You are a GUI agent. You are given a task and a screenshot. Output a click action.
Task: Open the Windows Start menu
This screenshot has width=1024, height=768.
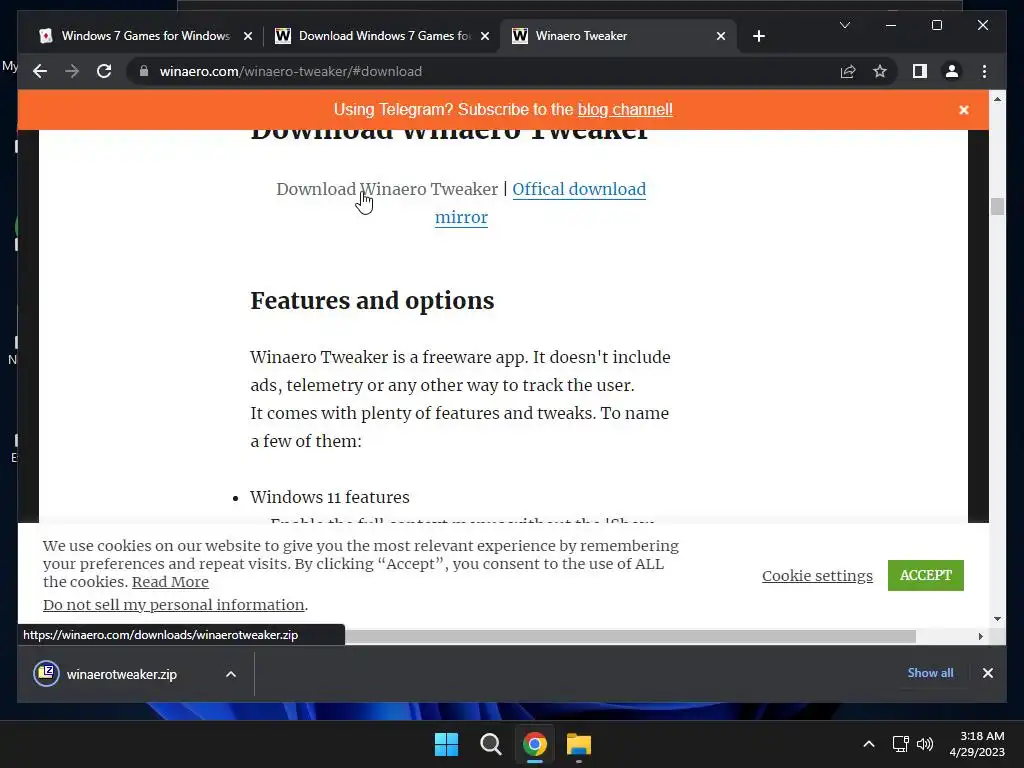coord(447,744)
